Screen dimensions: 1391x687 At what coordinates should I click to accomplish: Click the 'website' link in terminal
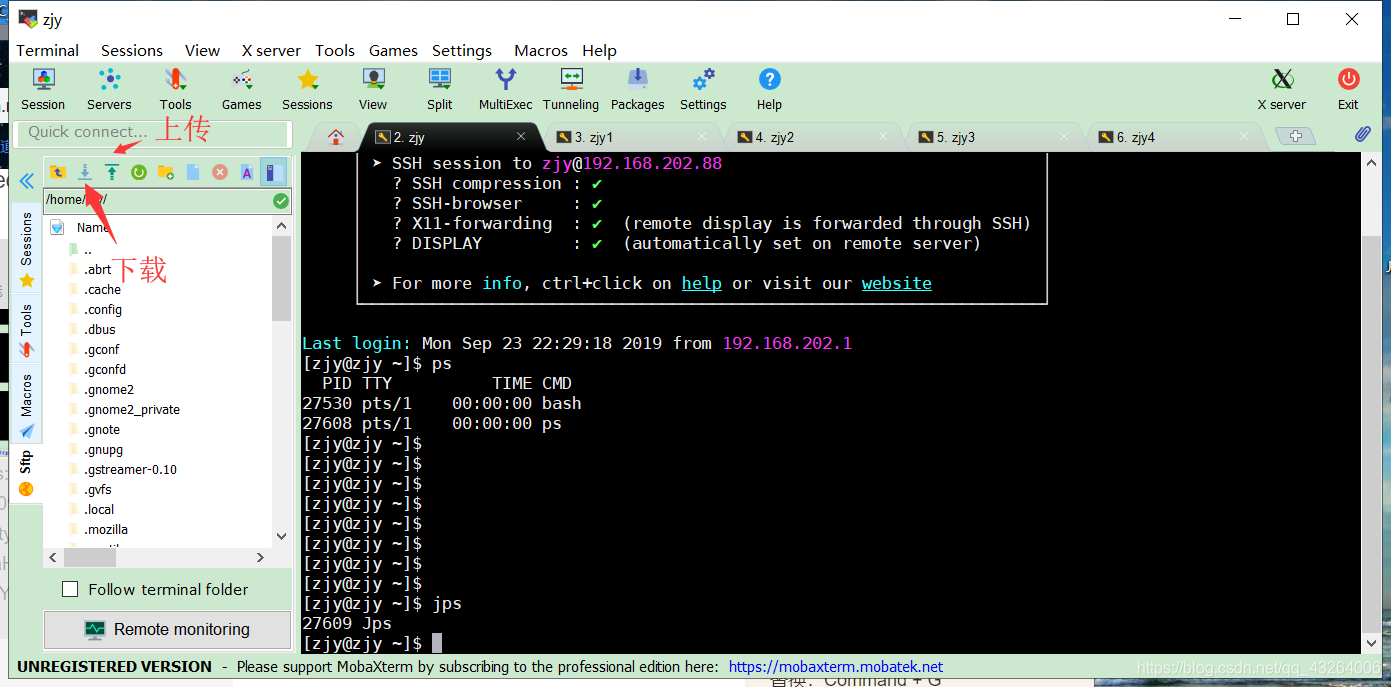point(896,283)
